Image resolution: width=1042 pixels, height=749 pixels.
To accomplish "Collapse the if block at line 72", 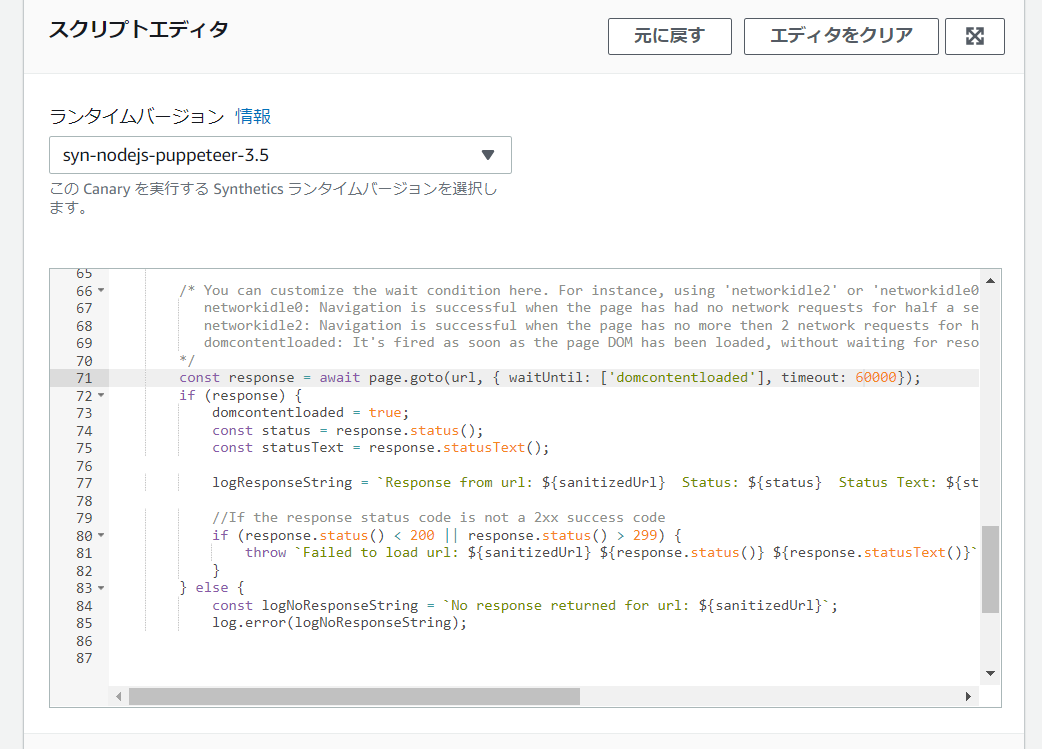I will (x=101, y=395).
